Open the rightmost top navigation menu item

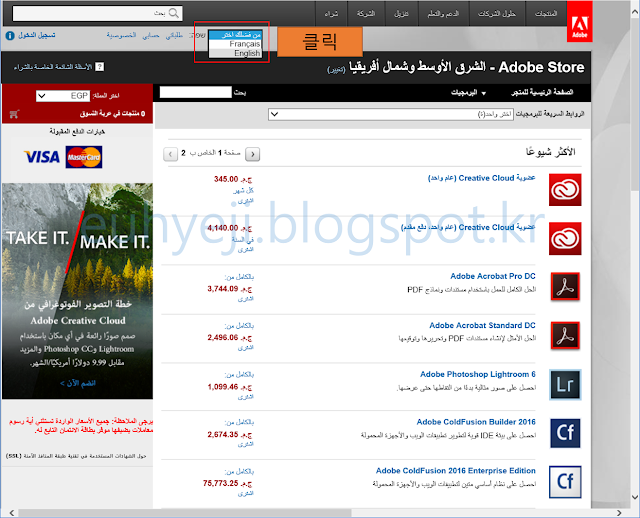546,13
